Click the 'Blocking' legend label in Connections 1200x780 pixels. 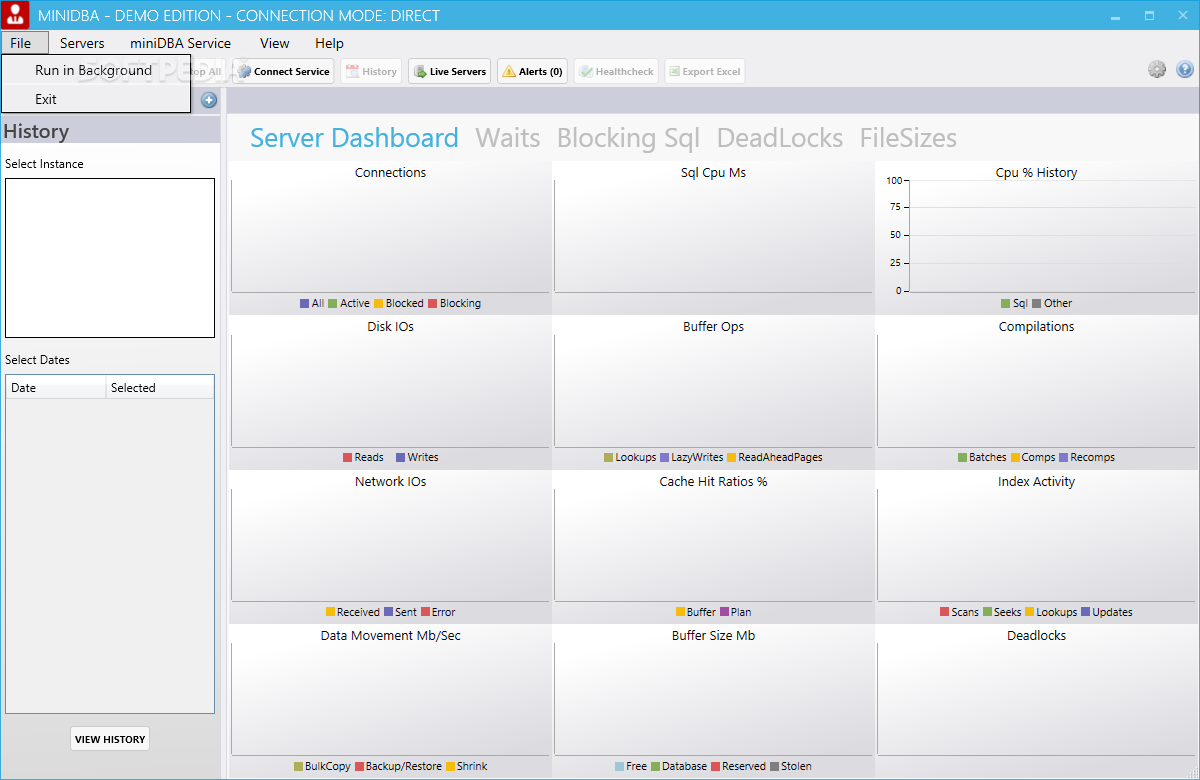coord(460,303)
